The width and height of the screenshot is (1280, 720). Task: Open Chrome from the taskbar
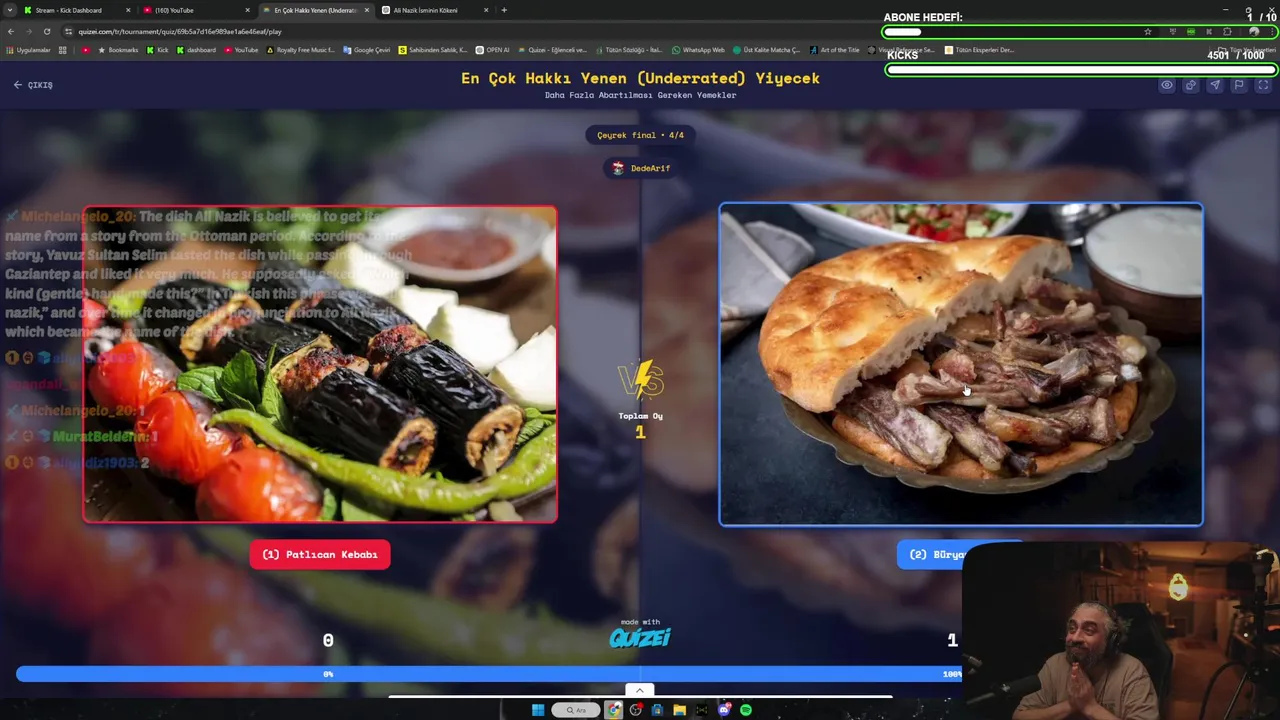(613, 710)
